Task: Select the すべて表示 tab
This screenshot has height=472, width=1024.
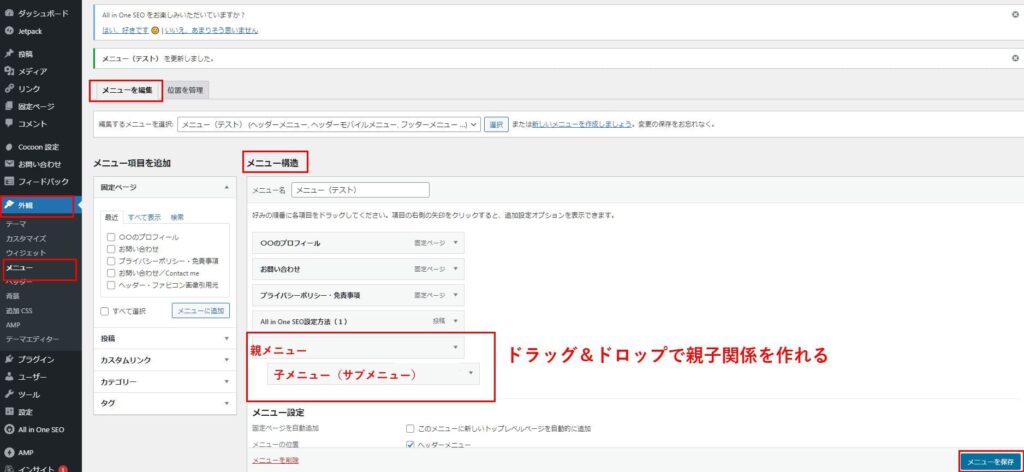Action: pyautogui.click(x=144, y=217)
